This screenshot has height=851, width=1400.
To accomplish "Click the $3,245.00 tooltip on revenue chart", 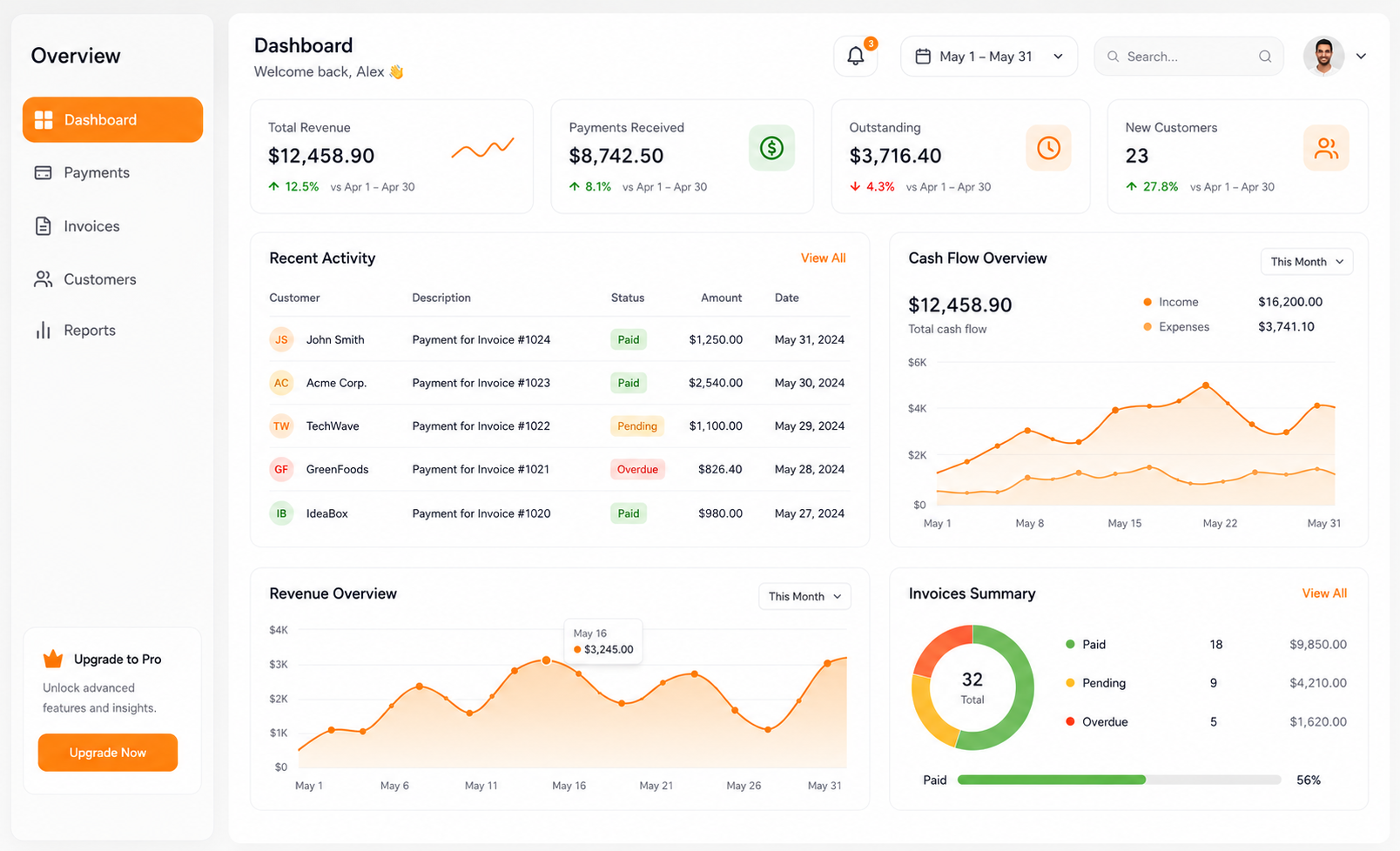I will point(603,642).
